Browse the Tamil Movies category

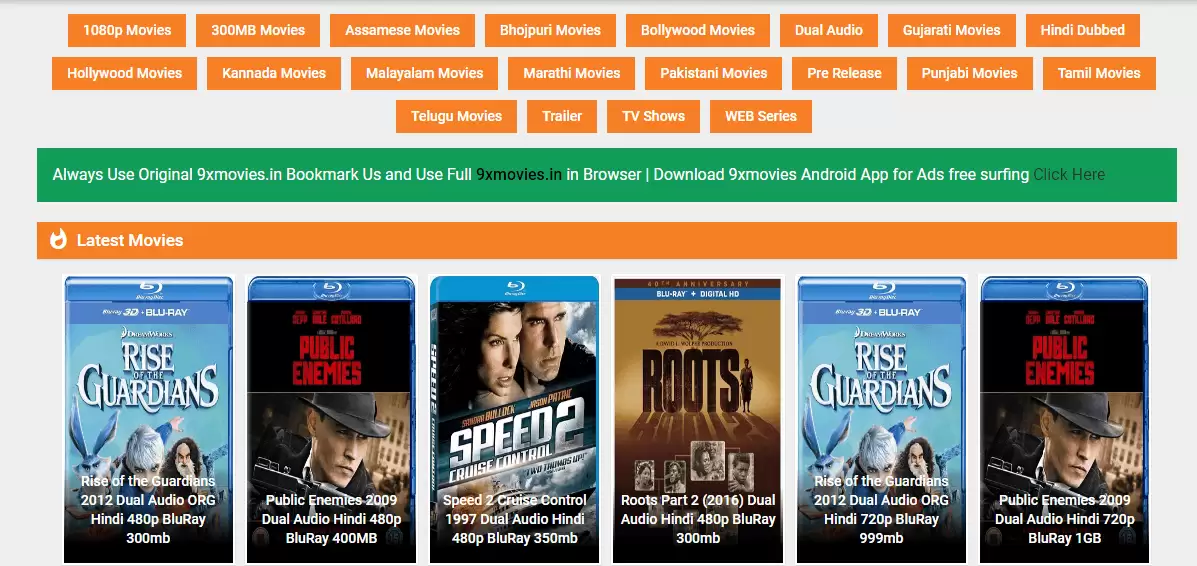point(1099,73)
